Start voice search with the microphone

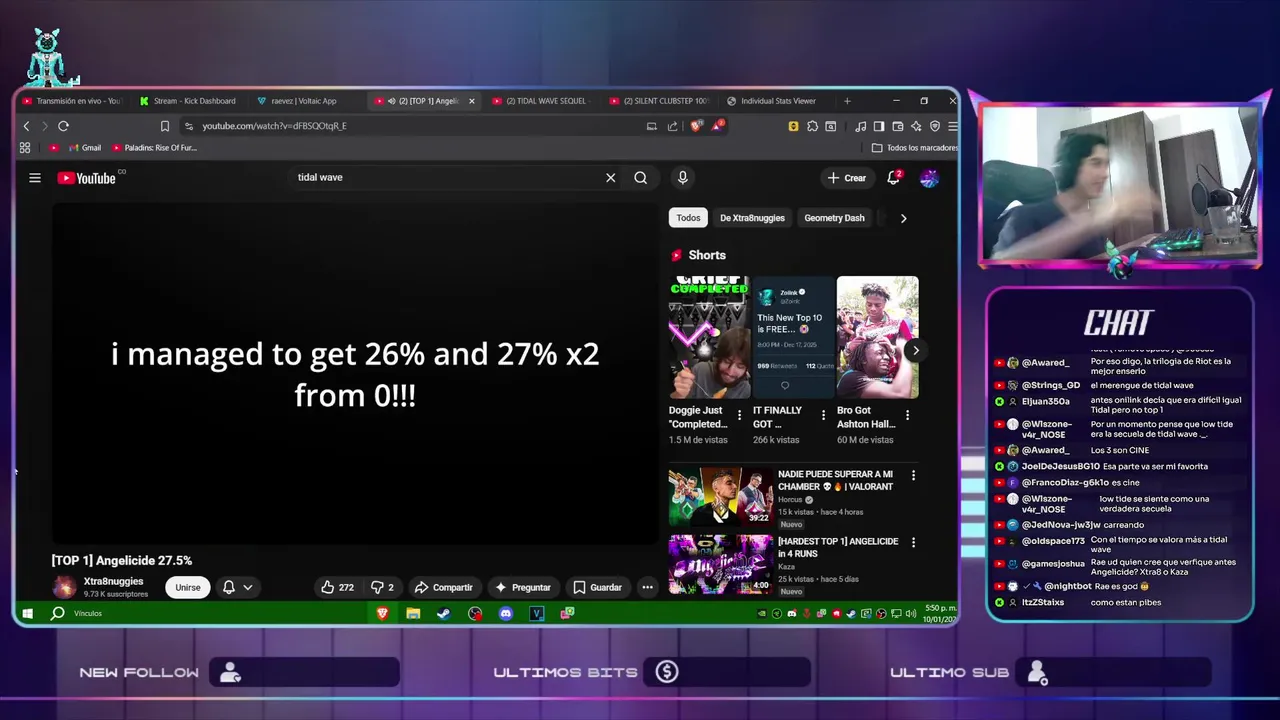click(x=682, y=178)
